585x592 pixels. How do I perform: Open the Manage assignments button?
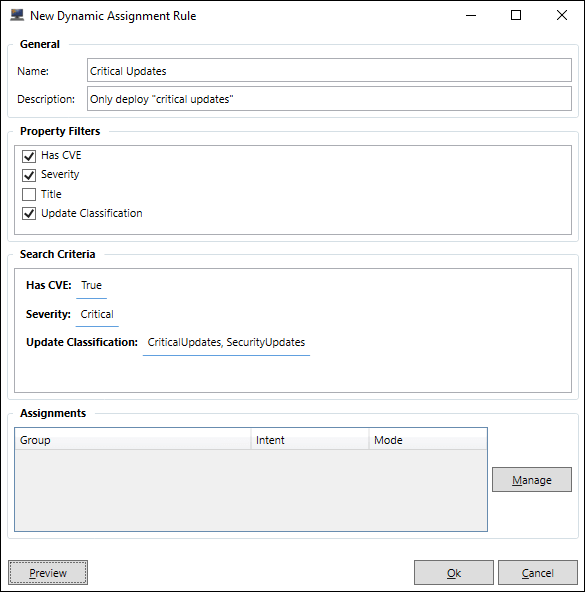(x=532, y=479)
